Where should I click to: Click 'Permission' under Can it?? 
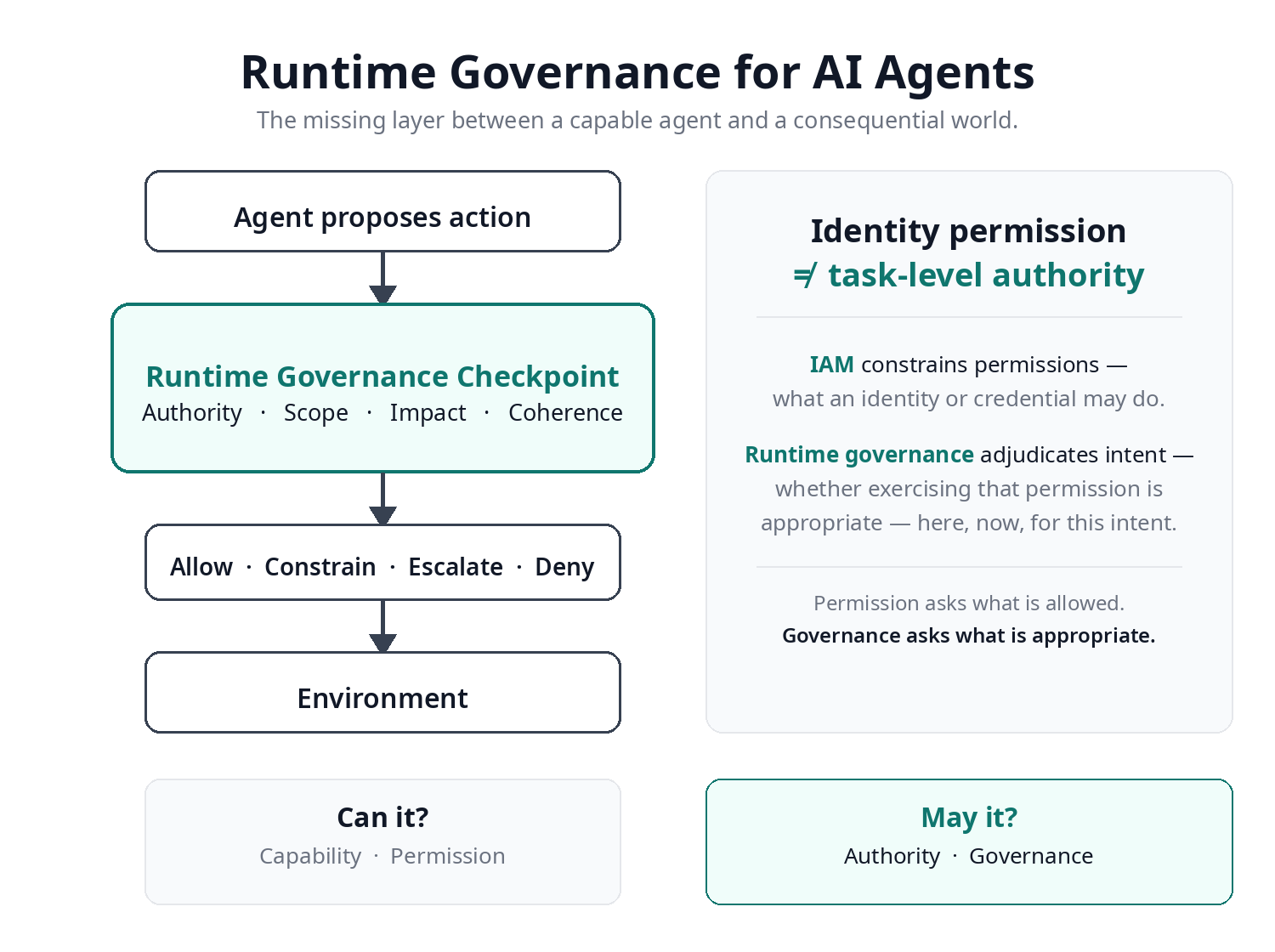click(x=448, y=856)
